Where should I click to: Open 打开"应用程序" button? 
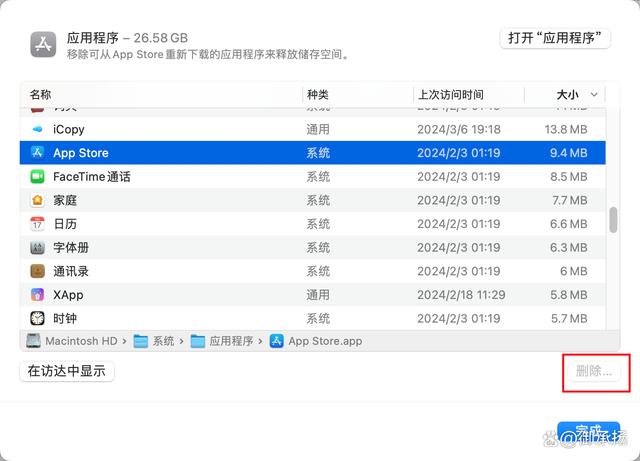pos(555,38)
